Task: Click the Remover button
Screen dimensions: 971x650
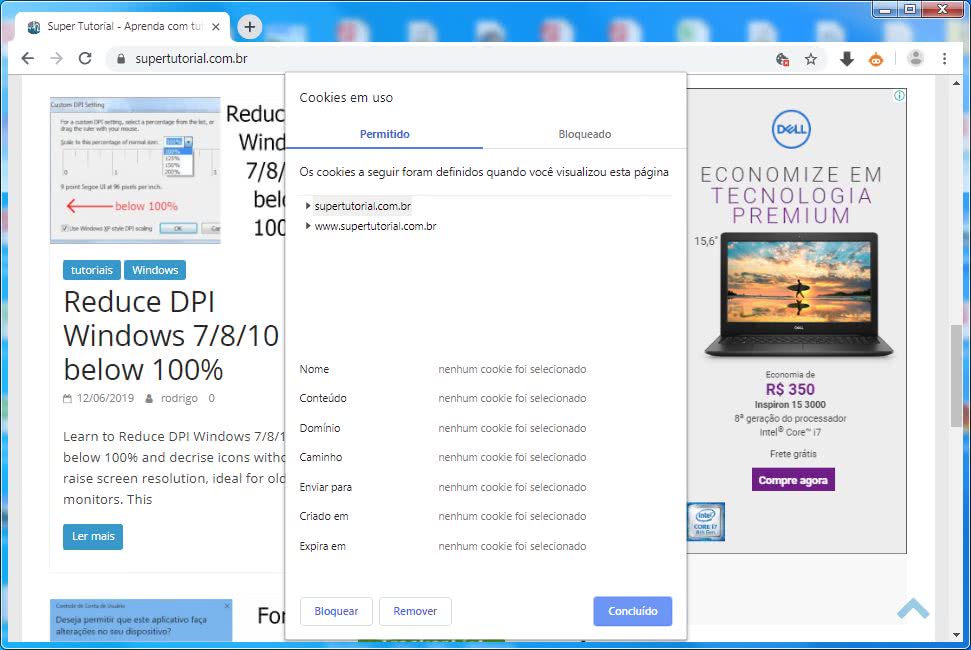Action: coord(415,611)
